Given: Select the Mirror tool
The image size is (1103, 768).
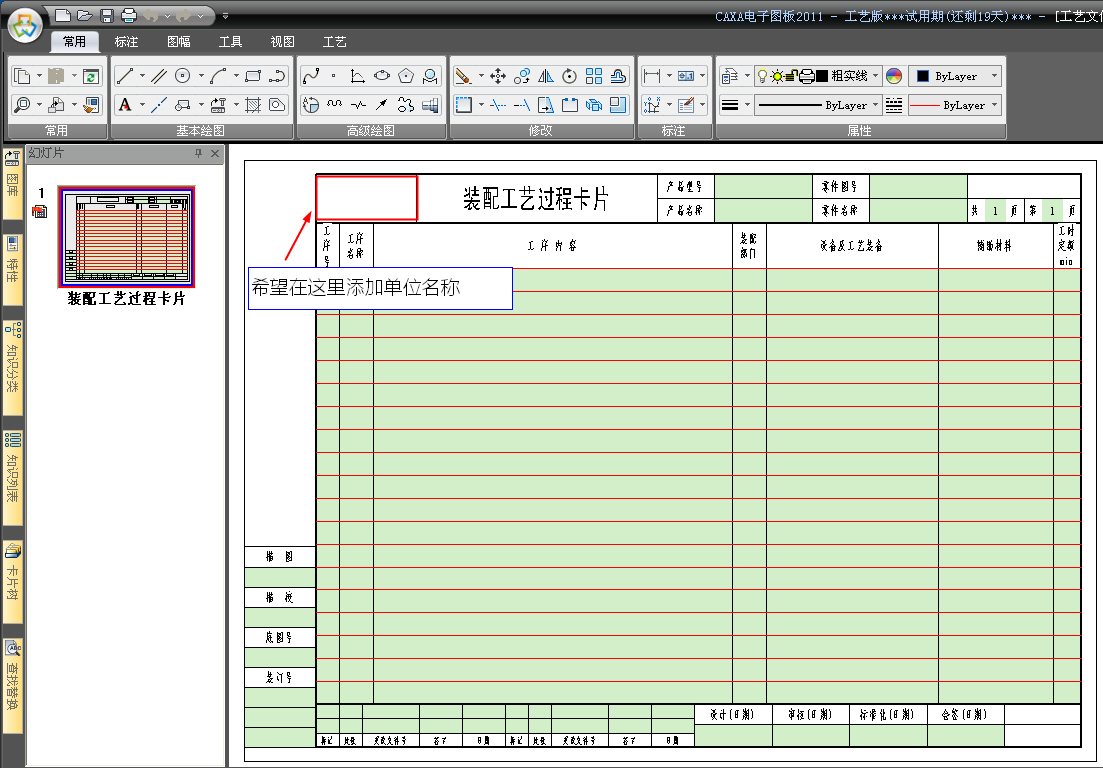Looking at the screenshot, I should (546, 76).
